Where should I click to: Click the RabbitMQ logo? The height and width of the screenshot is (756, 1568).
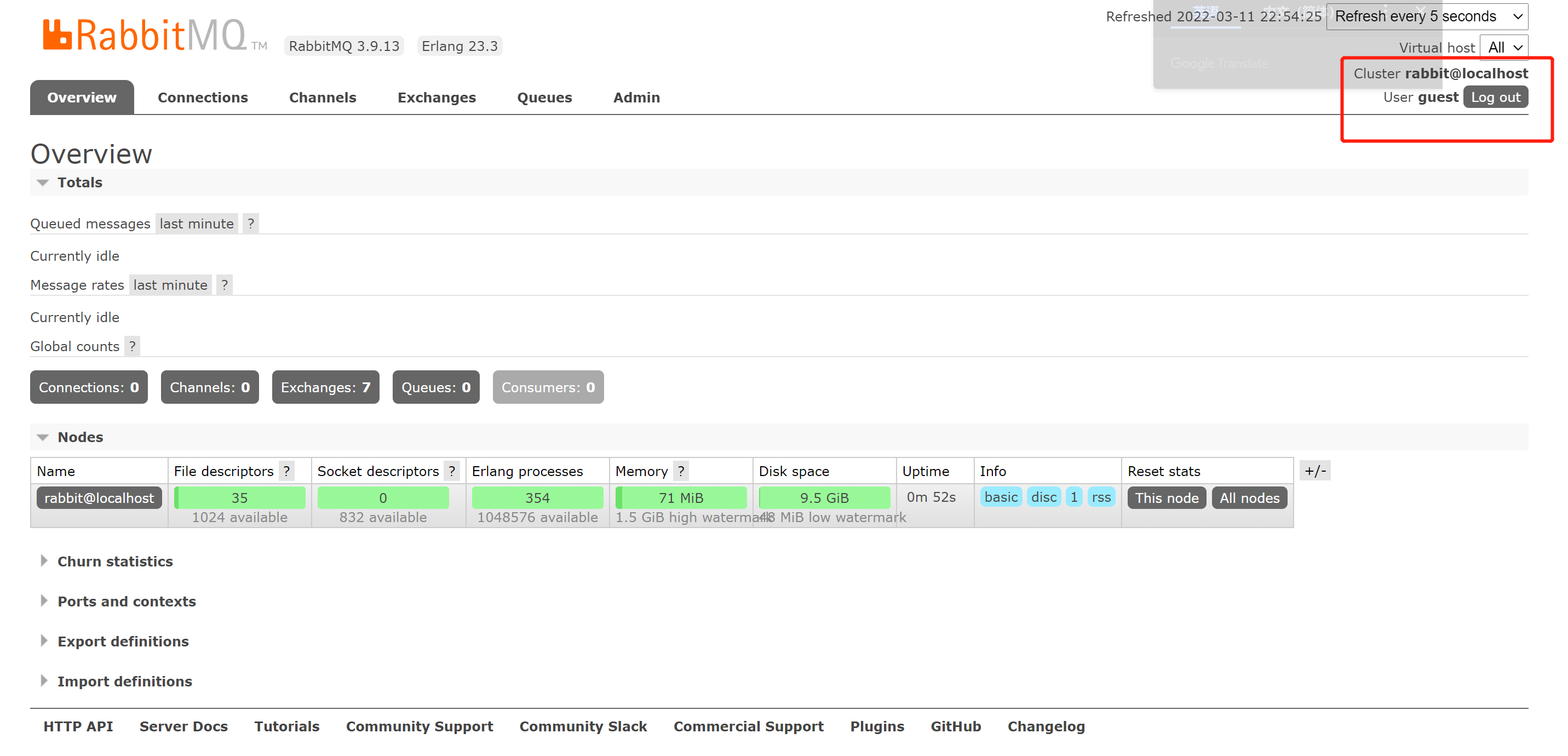145,35
